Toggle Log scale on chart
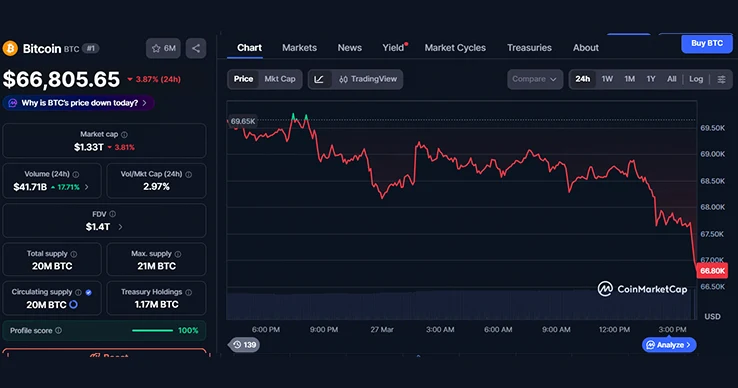 tap(696, 79)
